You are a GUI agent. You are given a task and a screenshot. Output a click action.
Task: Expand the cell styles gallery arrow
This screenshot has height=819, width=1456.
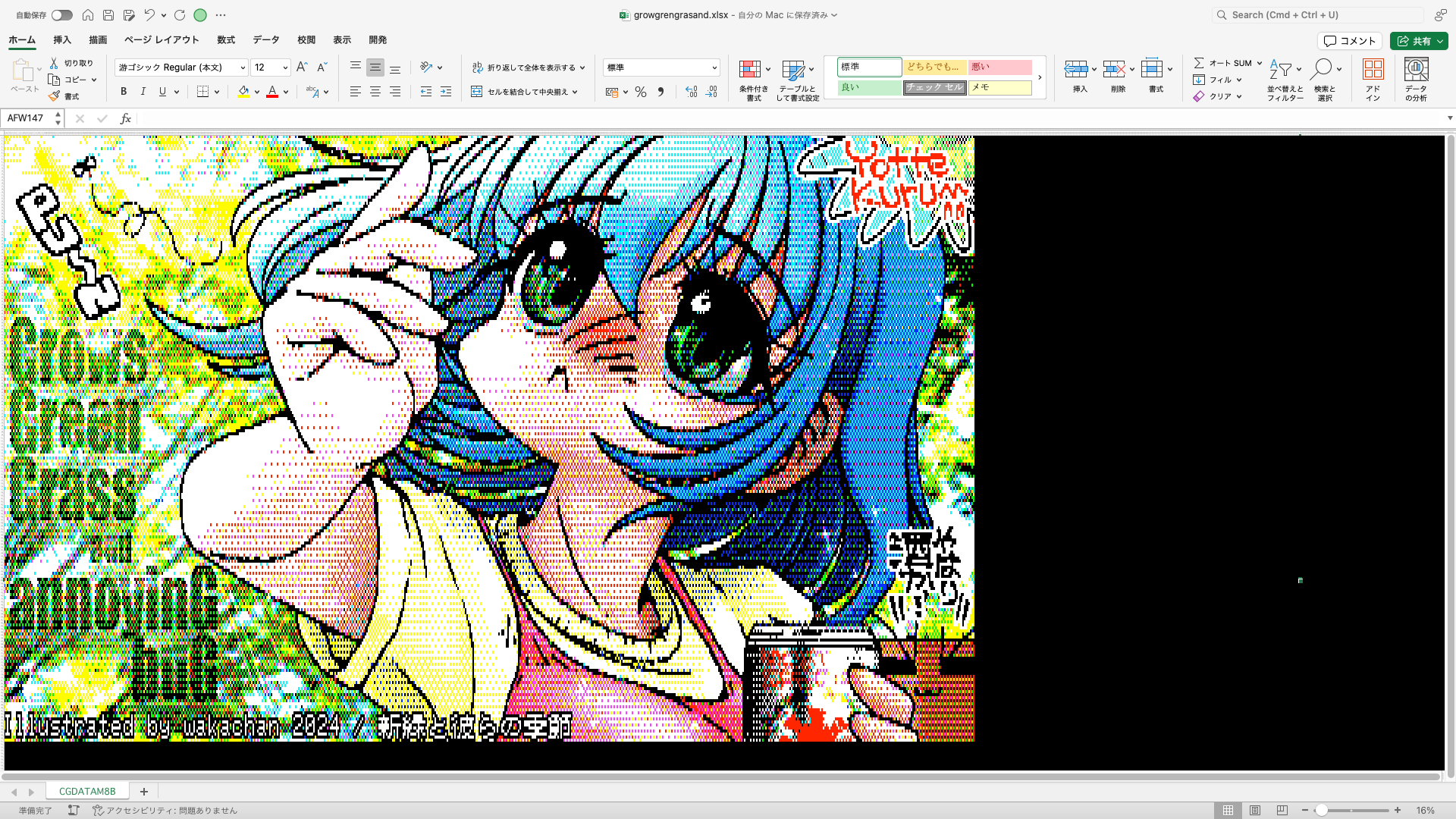coord(1040,77)
